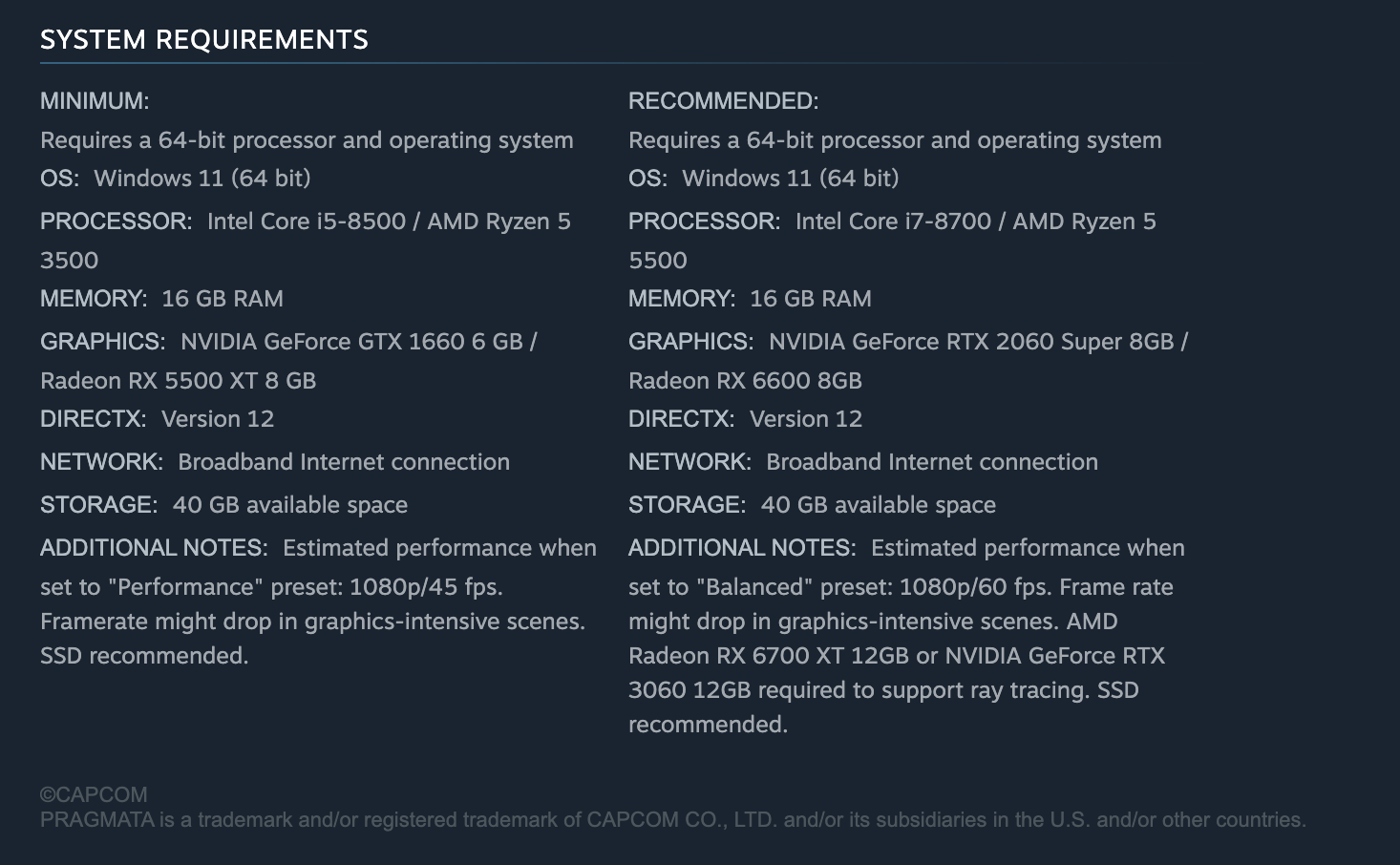Click the "Radeon RX 6600 8GB" text
This screenshot has height=865, width=1400.
pyautogui.click(x=745, y=381)
